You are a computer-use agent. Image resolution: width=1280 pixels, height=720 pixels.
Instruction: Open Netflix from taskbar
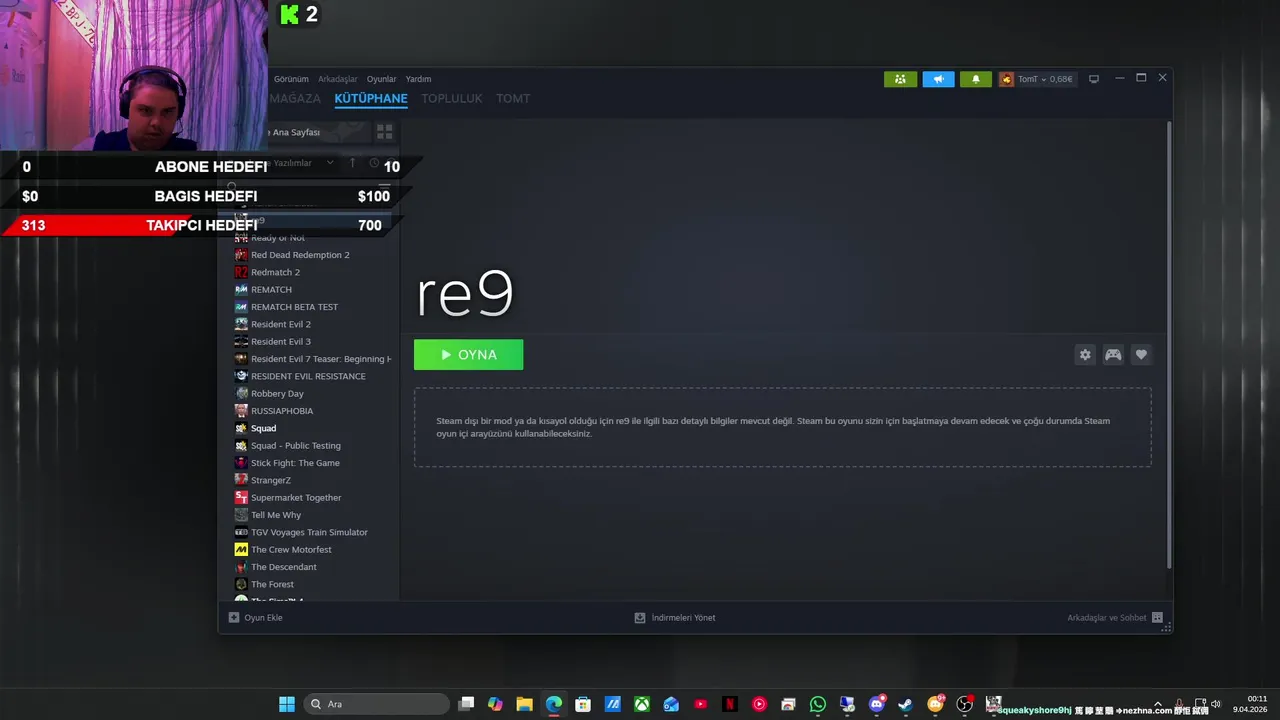point(730,704)
